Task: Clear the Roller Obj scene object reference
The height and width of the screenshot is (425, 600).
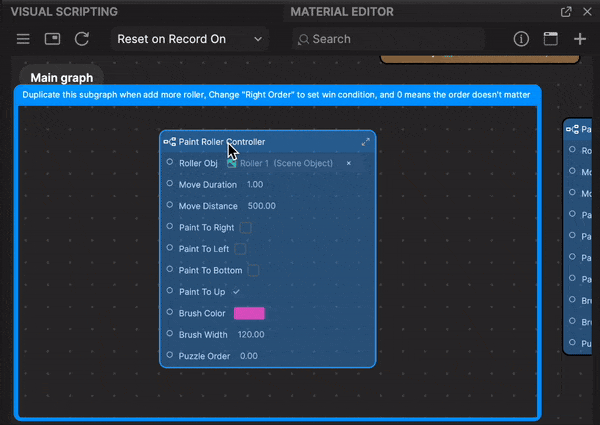Action: [x=349, y=163]
